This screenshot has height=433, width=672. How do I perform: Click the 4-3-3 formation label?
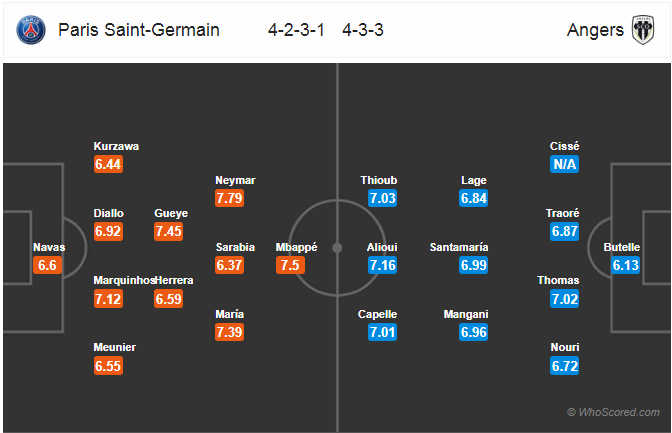363,30
